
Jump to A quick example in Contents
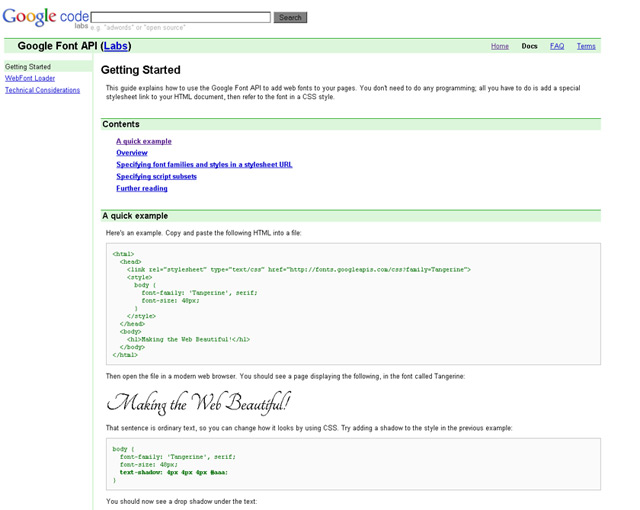tap(144, 141)
